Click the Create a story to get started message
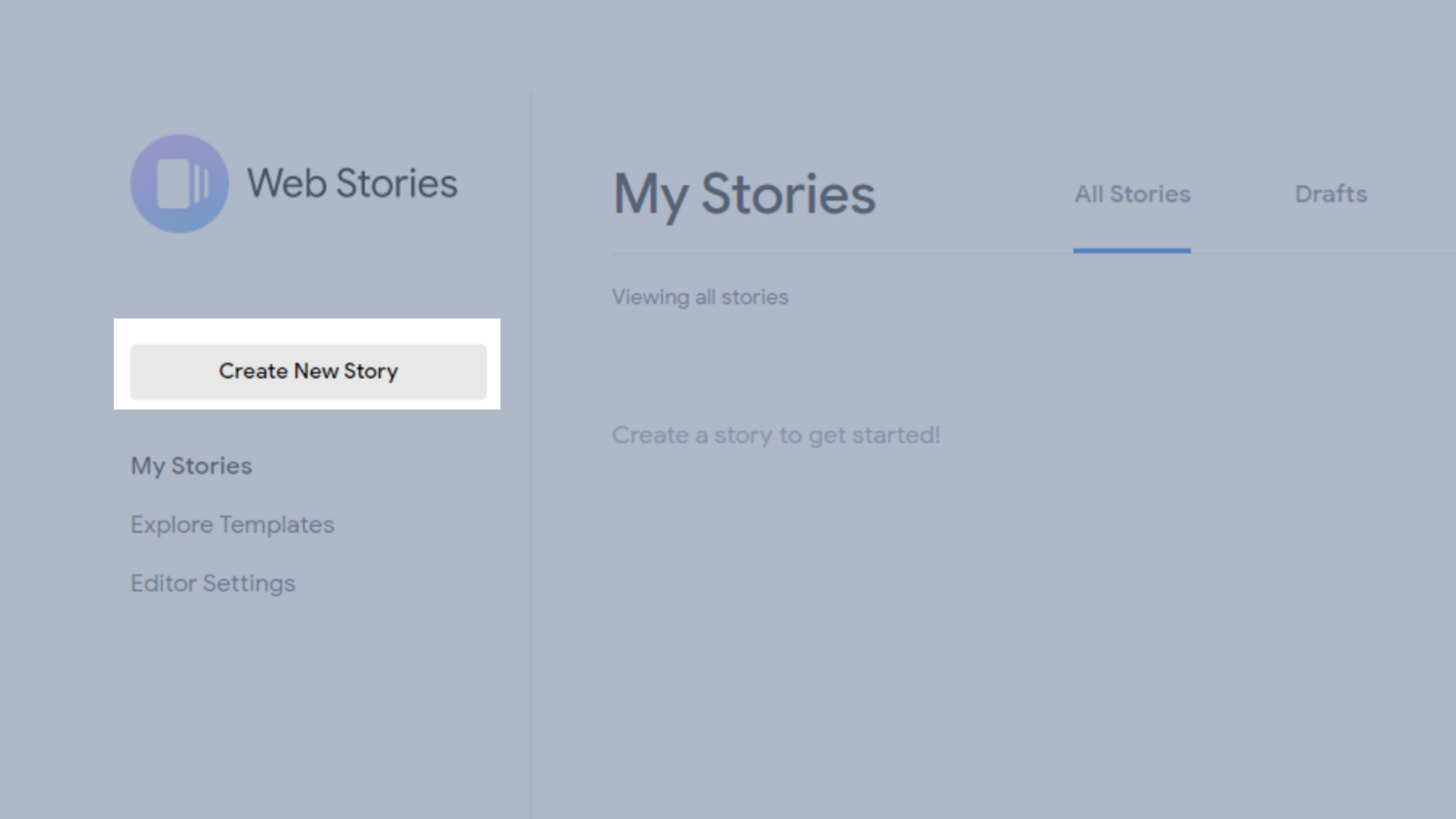This screenshot has width=1456, height=819. (776, 435)
